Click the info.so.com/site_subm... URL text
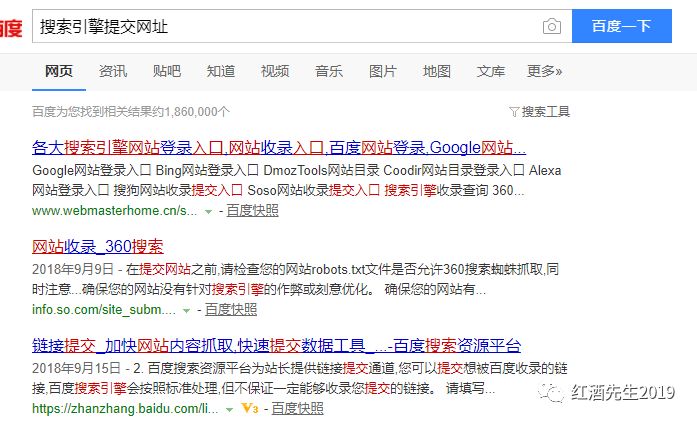Image resolution: width=697 pixels, height=423 pixels. coord(104,310)
